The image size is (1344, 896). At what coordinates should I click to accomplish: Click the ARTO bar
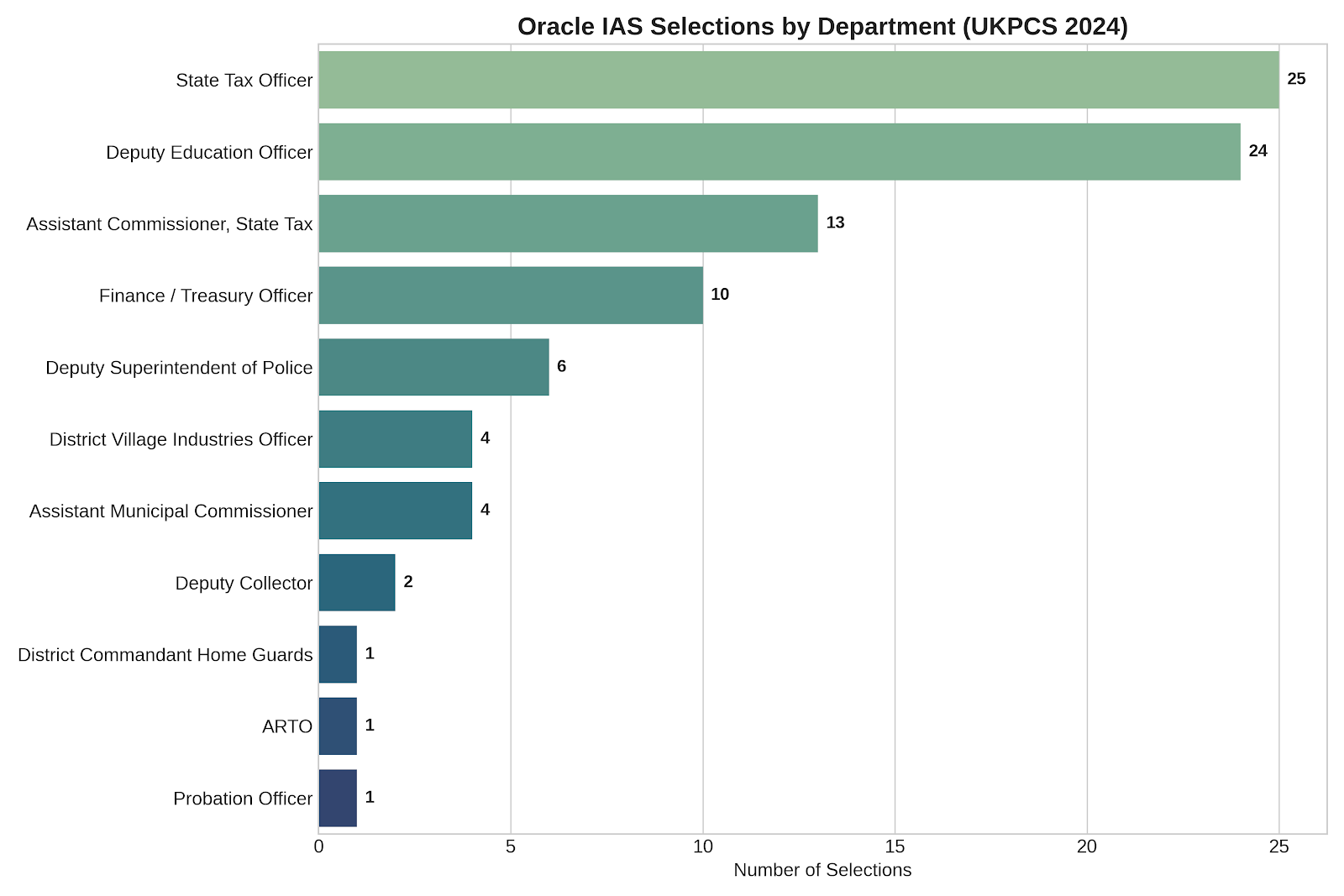(338, 726)
